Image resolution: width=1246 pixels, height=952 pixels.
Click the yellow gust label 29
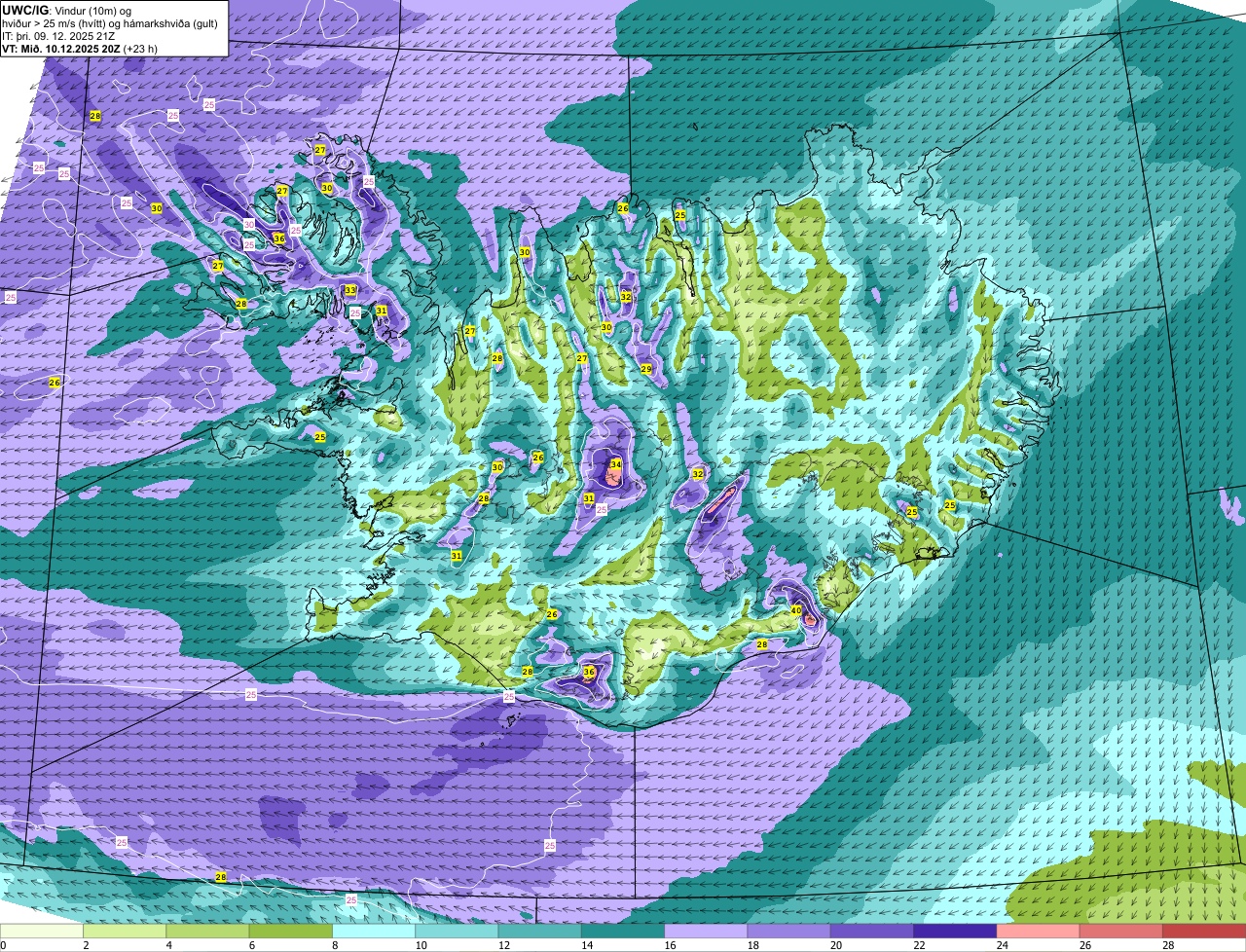click(x=646, y=369)
